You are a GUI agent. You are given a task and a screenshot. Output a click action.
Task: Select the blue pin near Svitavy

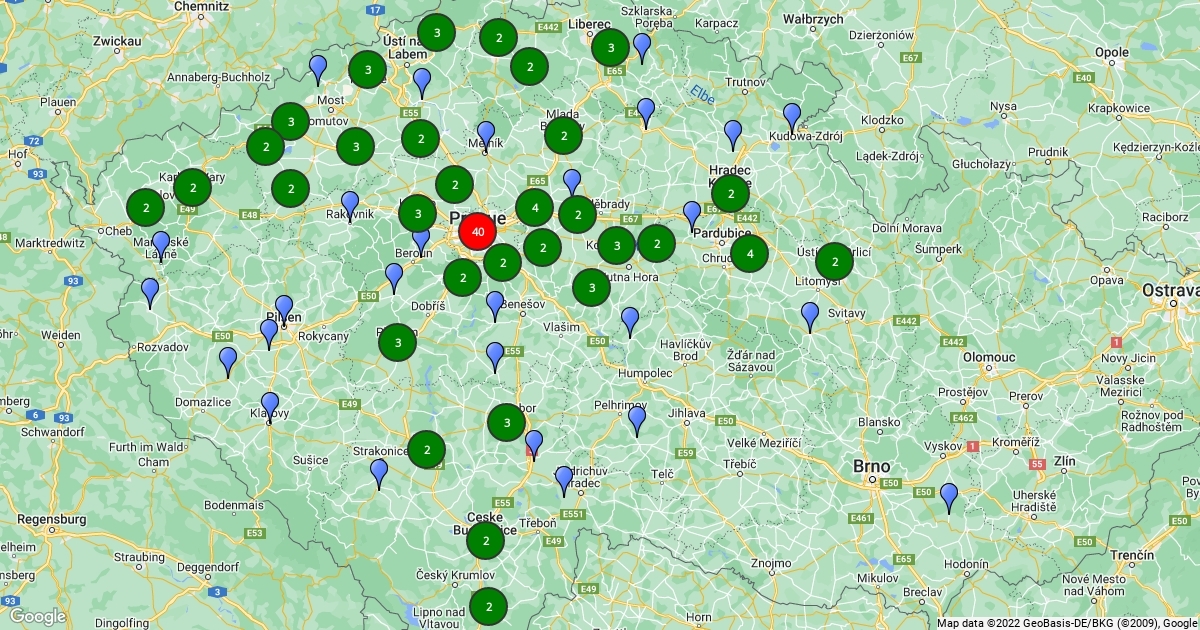[810, 315]
